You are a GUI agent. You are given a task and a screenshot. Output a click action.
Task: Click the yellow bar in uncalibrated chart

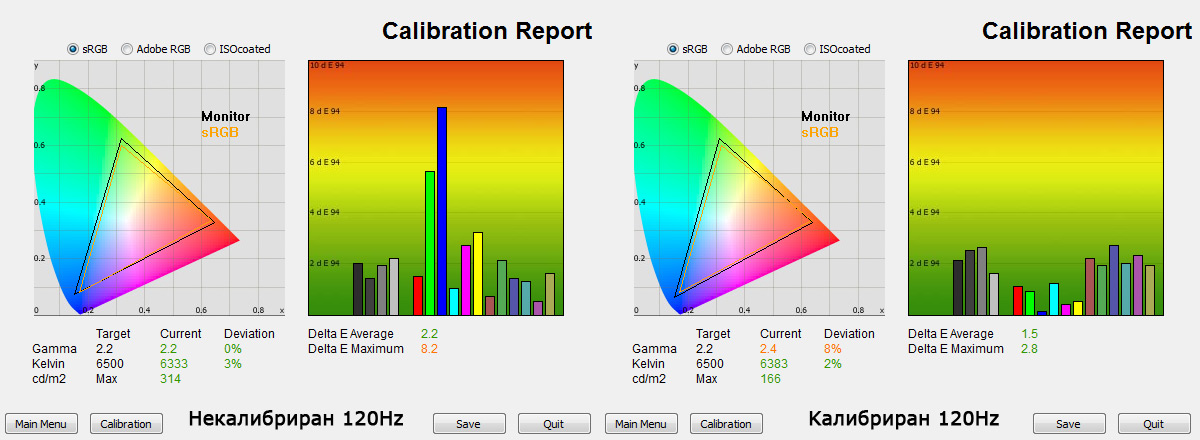[x=478, y=274]
